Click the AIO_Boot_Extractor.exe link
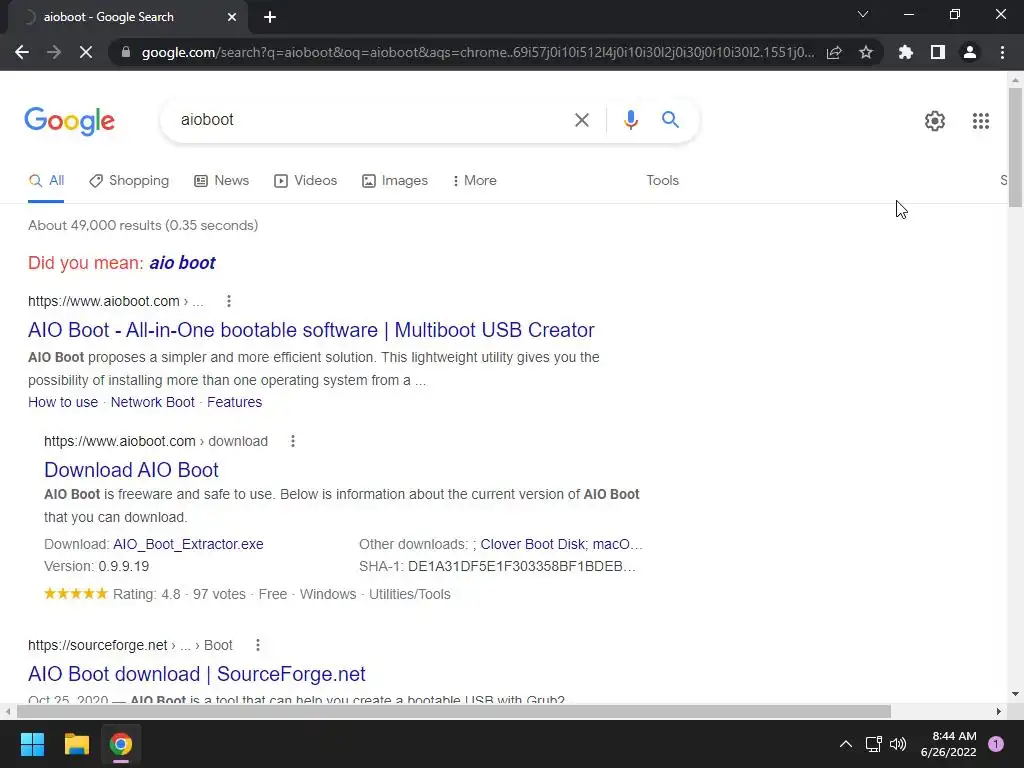This screenshot has width=1024, height=768. click(x=188, y=544)
